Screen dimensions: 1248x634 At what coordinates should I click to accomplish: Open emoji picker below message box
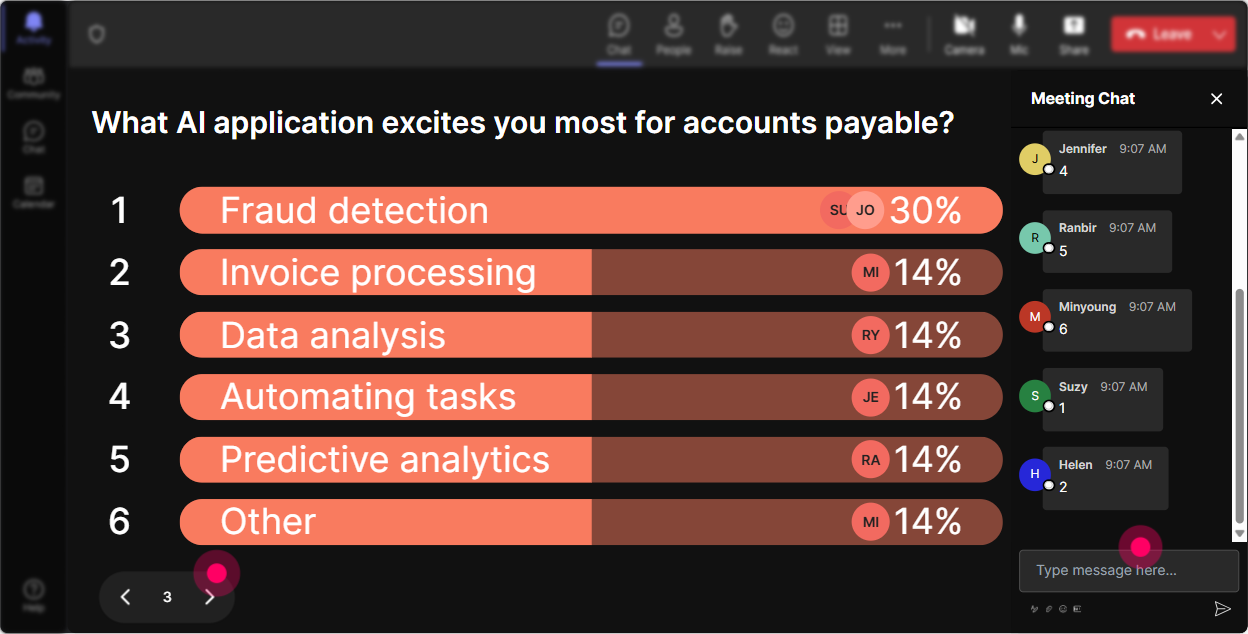1063,608
